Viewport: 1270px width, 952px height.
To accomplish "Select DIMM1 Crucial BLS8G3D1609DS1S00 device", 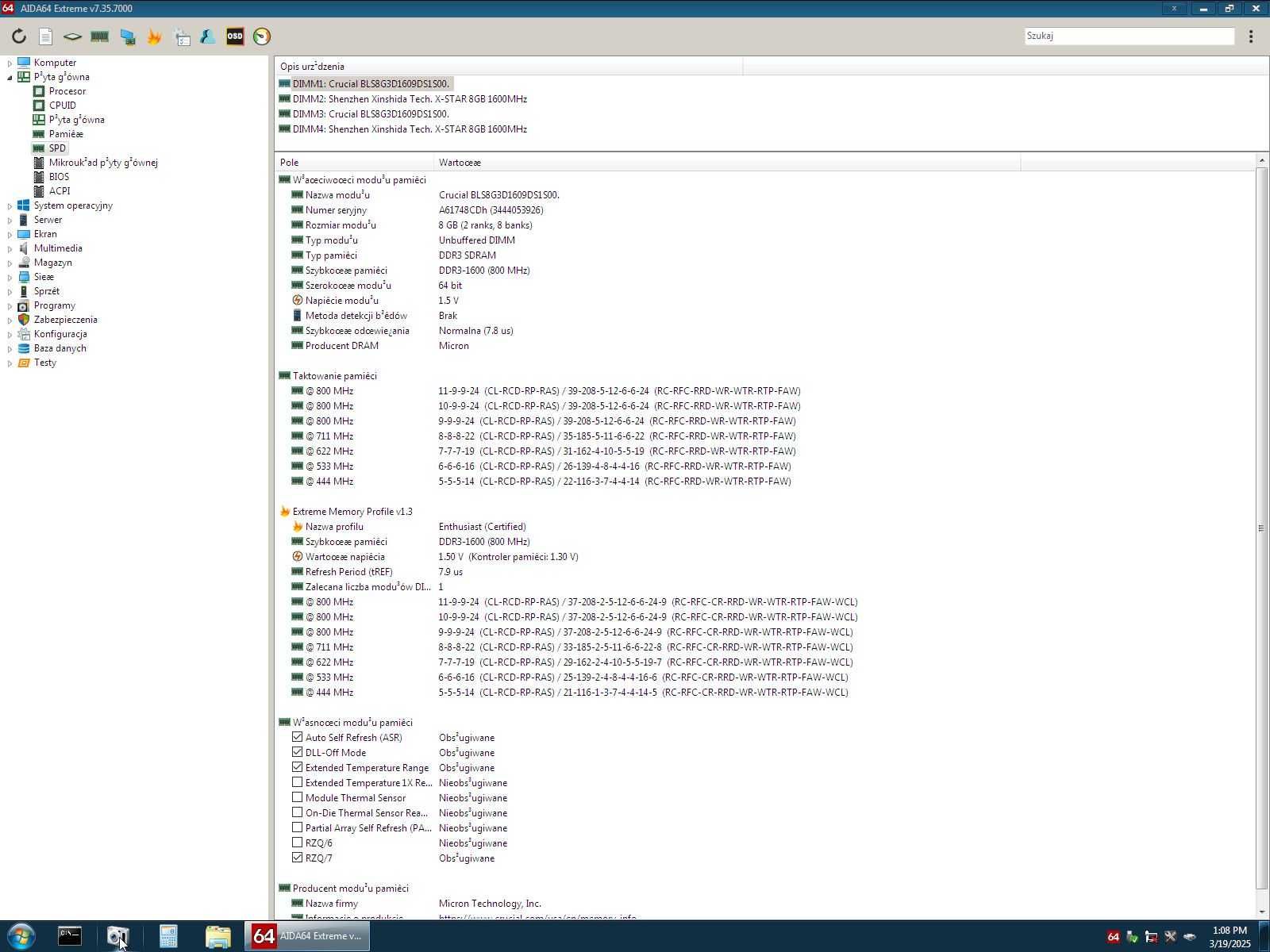I will pyautogui.click(x=364, y=83).
